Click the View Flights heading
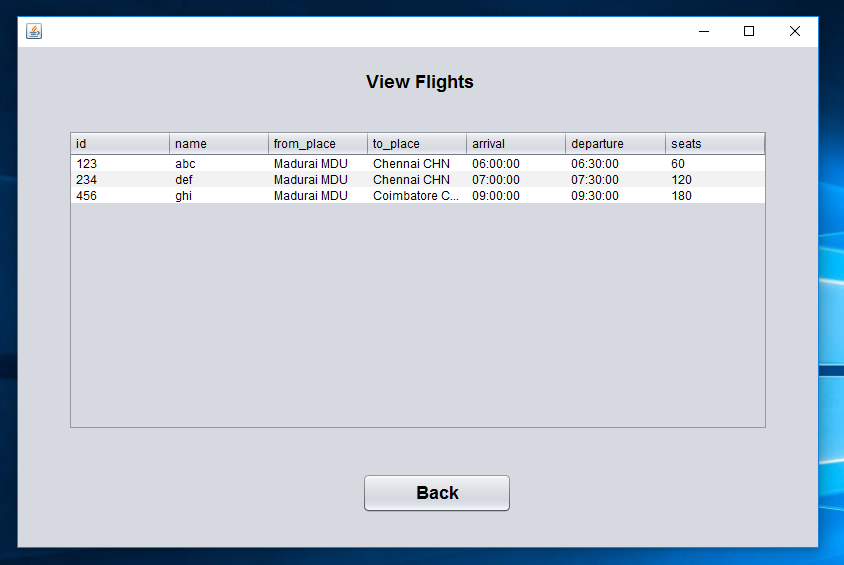Viewport: 844px width, 565px height. click(x=420, y=82)
